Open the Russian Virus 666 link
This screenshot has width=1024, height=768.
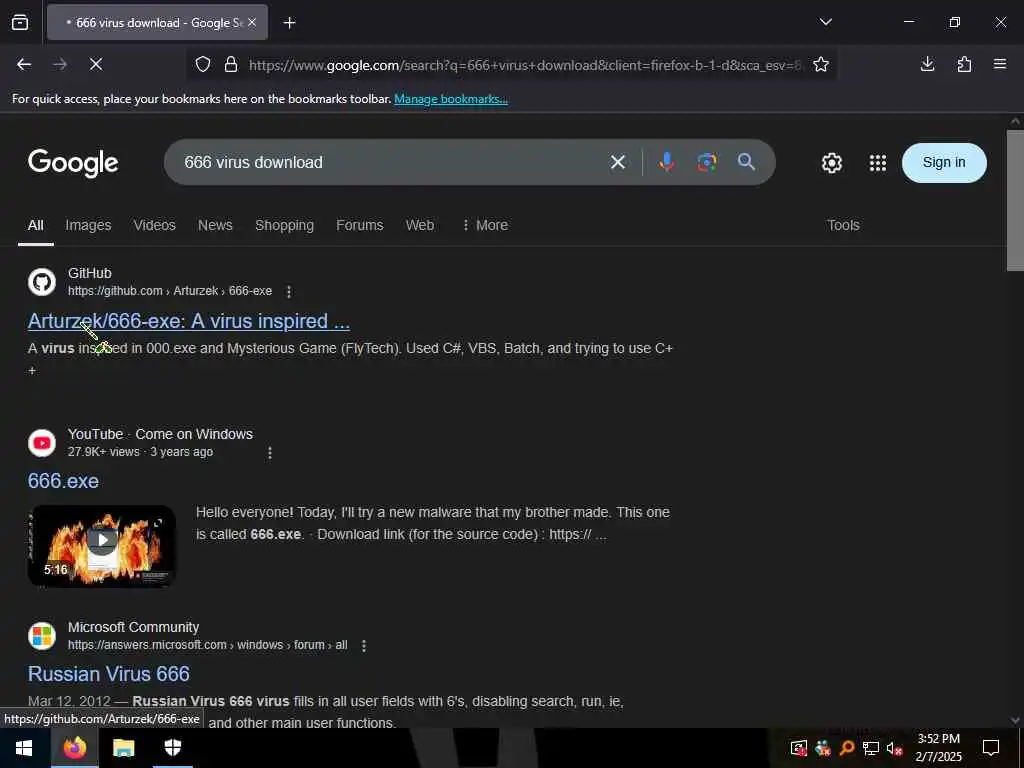[108, 674]
